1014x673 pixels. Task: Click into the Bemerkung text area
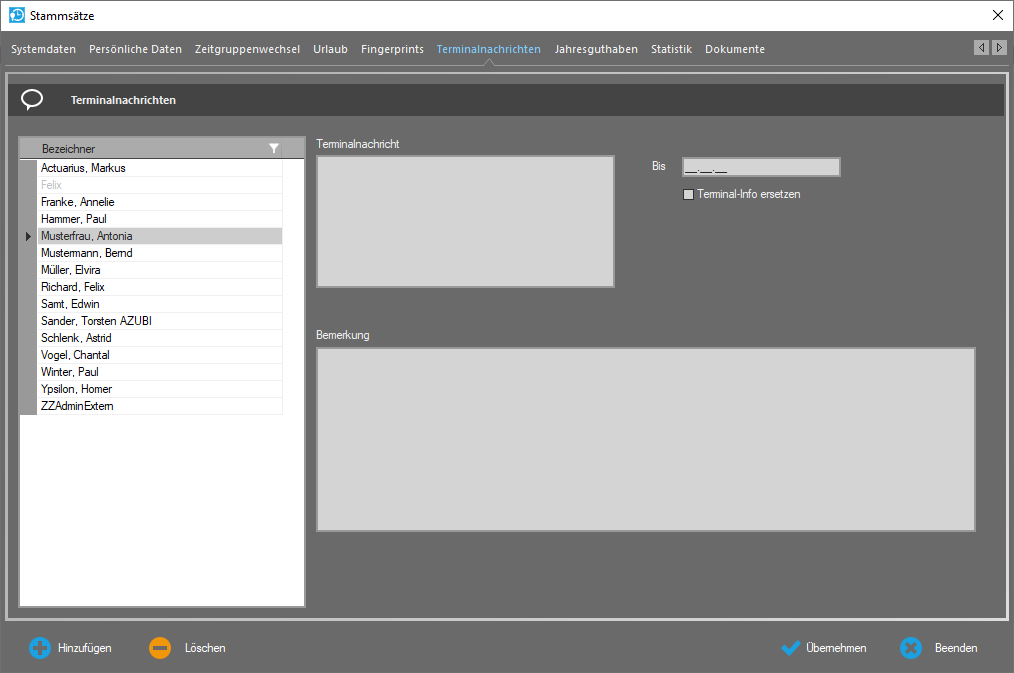pyautogui.click(x=645, y=439)
